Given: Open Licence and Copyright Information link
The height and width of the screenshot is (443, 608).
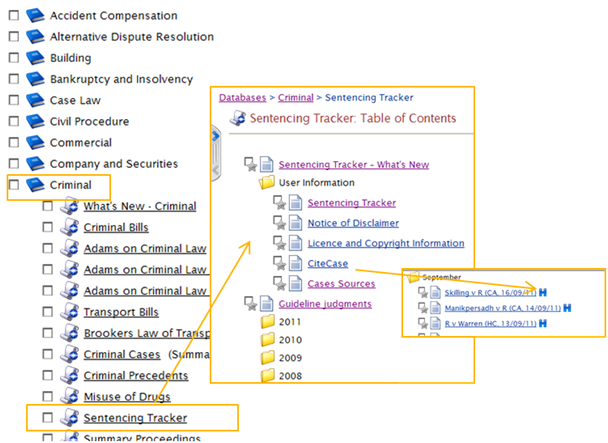Looking at the screenshot, I should point(386,243).
